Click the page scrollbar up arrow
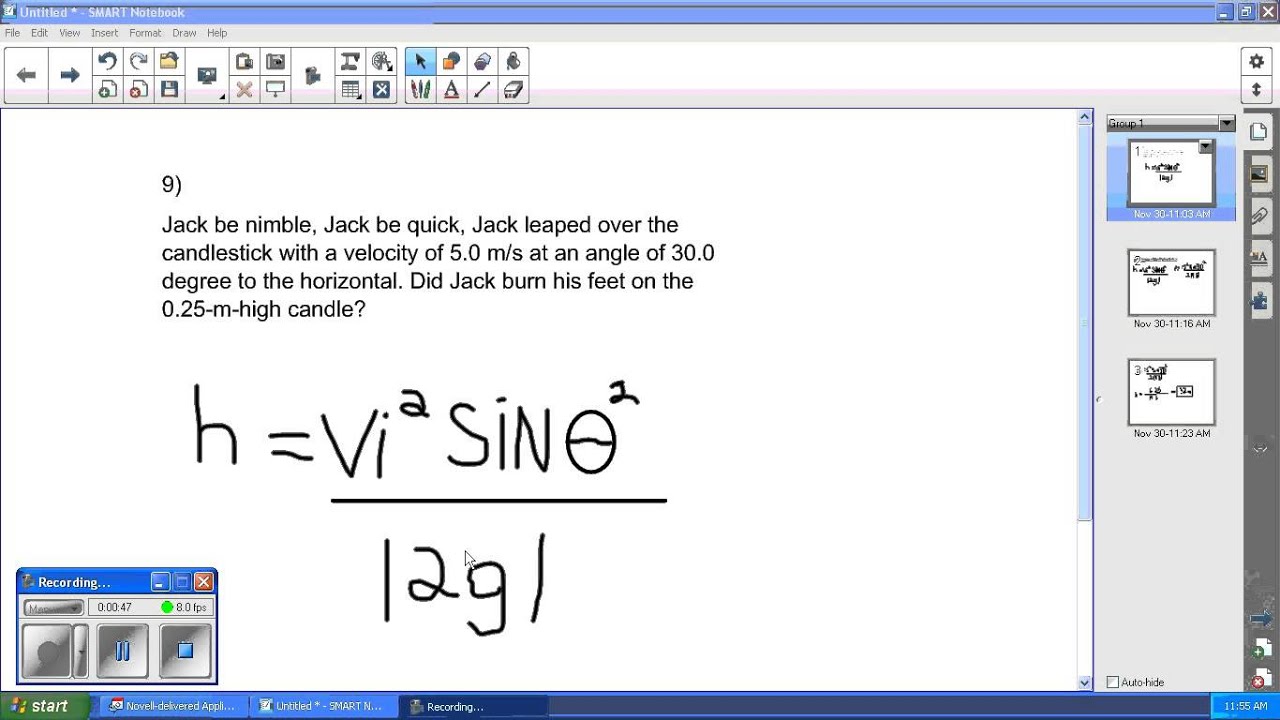This screenshot has width=1280, height=720. (x=1085, y=117)
